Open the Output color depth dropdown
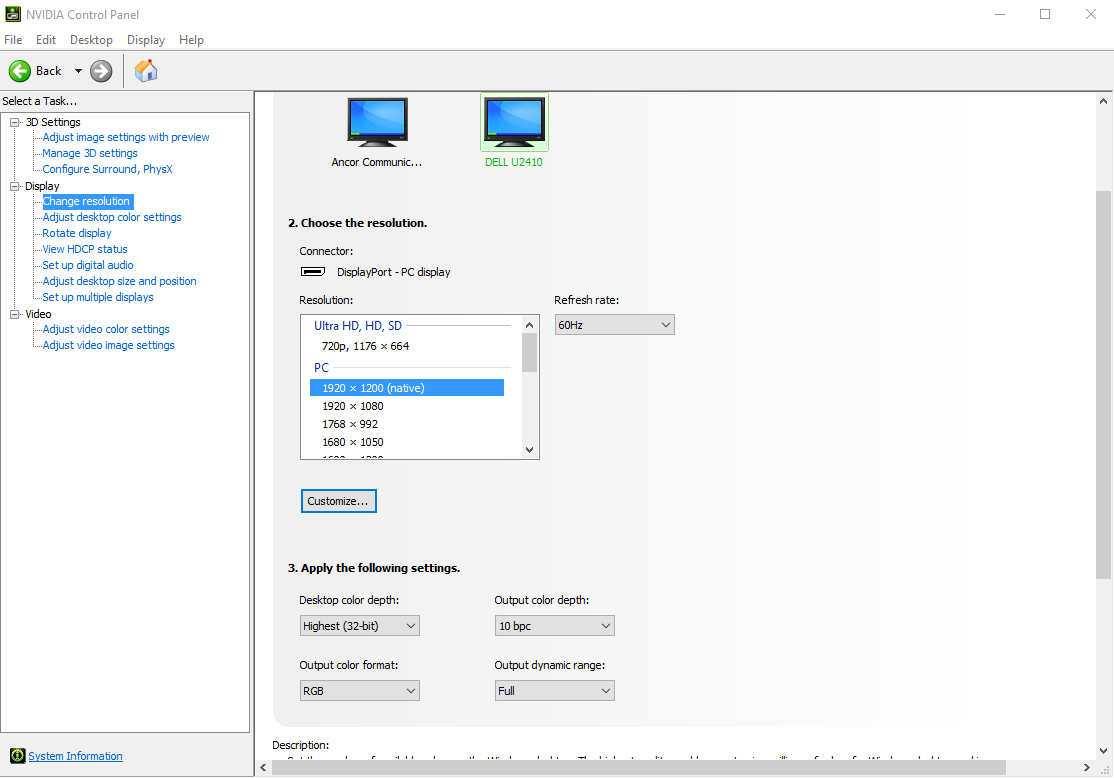This screenshot has width=1114, height=778. pos(554,626)
